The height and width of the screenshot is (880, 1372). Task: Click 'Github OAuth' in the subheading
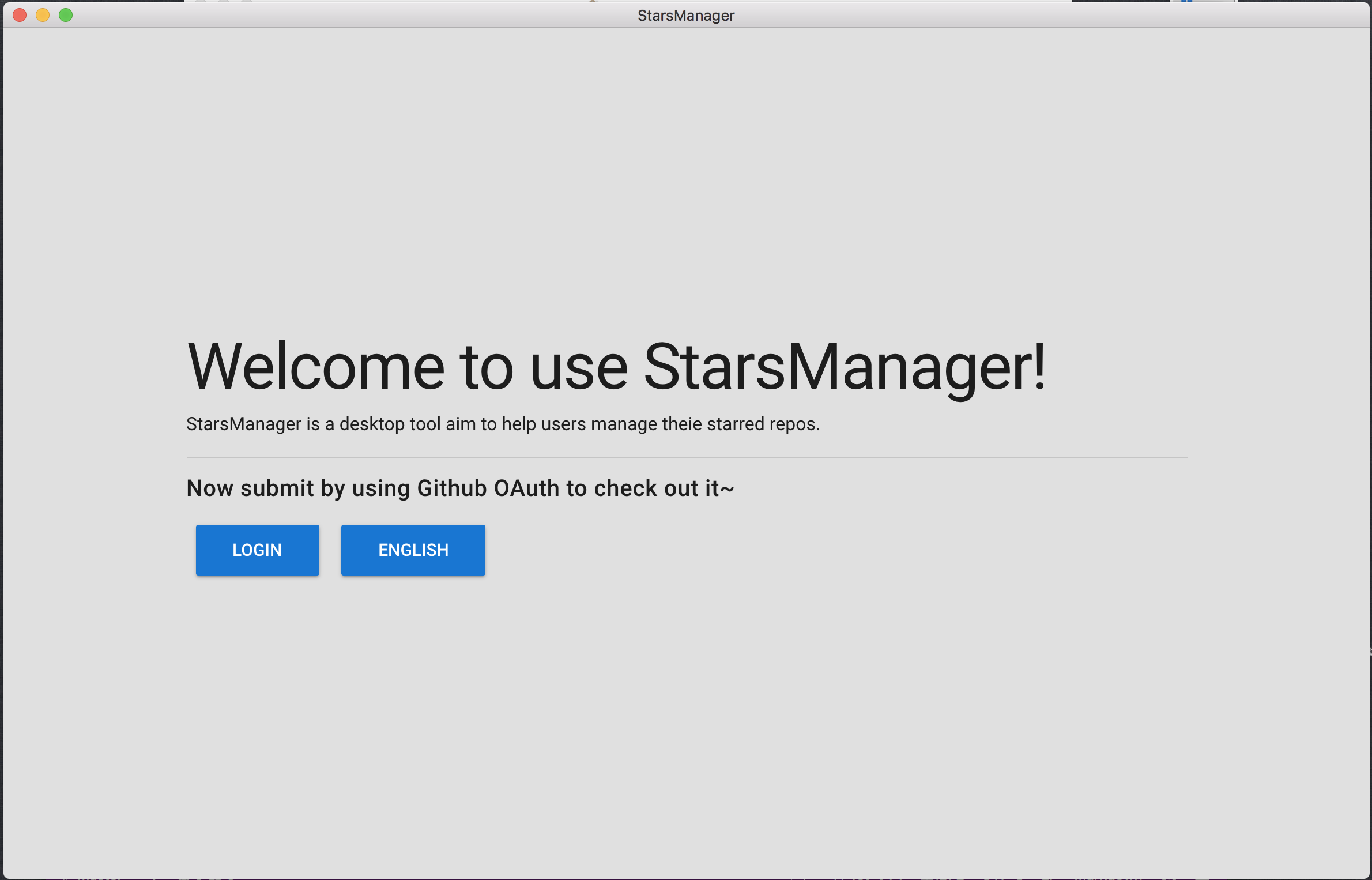click(488, 488)
